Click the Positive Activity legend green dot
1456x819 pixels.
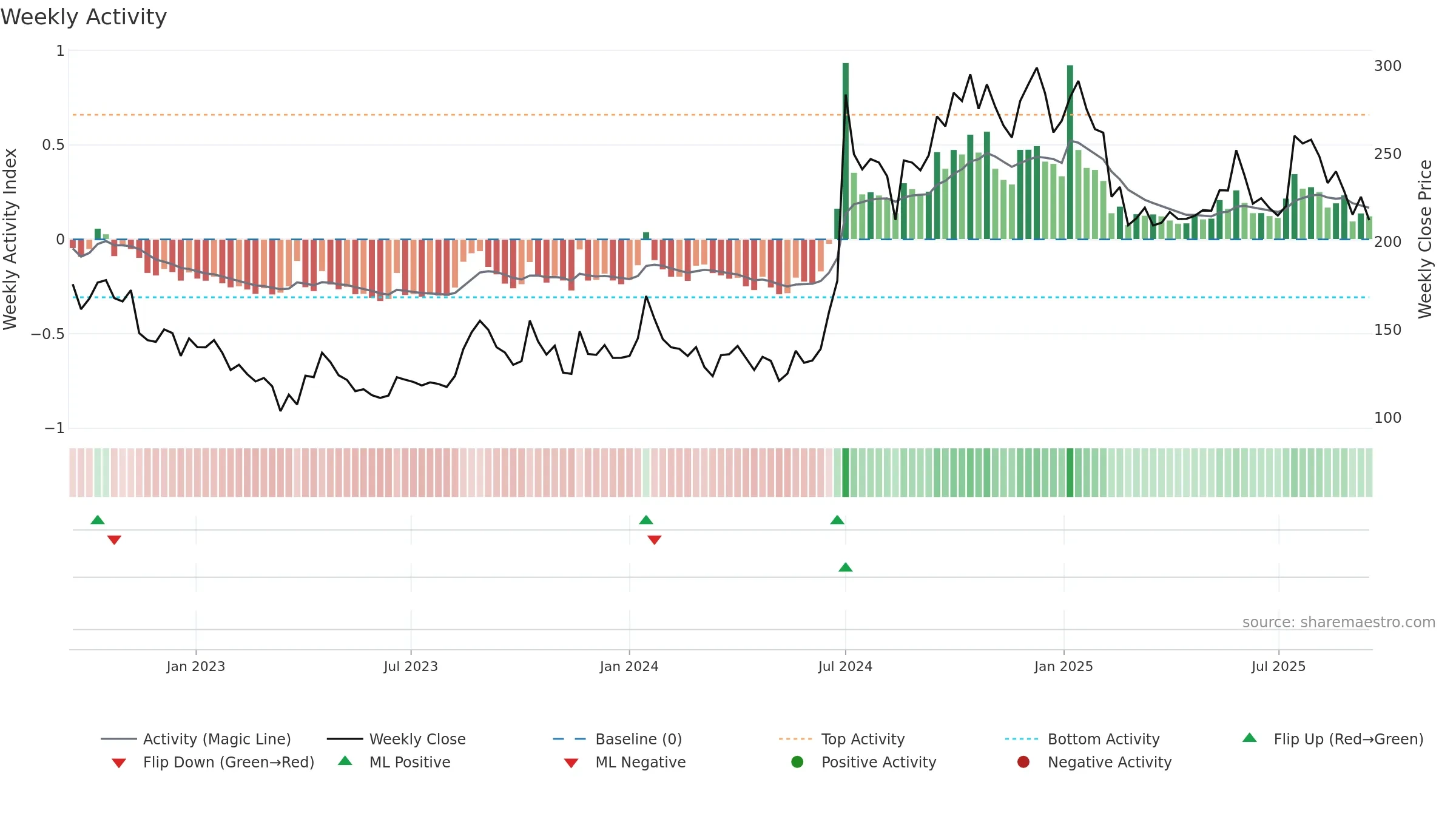[797, 762]
